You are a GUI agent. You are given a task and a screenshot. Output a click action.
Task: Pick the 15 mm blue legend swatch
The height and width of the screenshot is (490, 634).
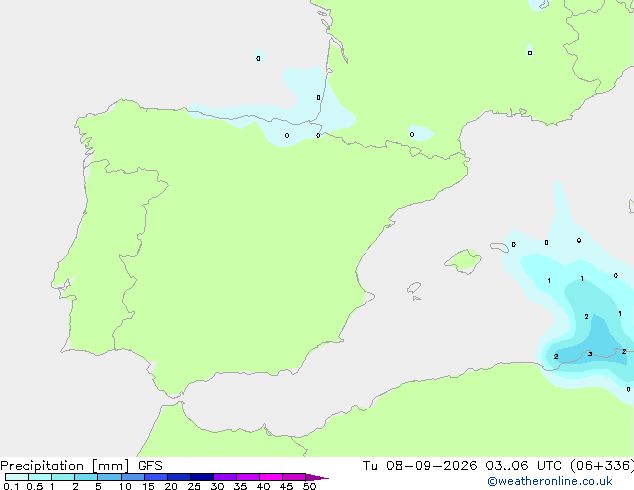(156, 477)
